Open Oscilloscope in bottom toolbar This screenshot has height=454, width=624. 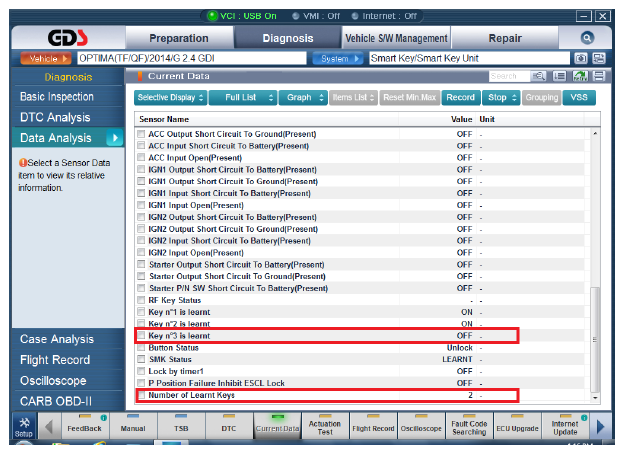[421, 427]
